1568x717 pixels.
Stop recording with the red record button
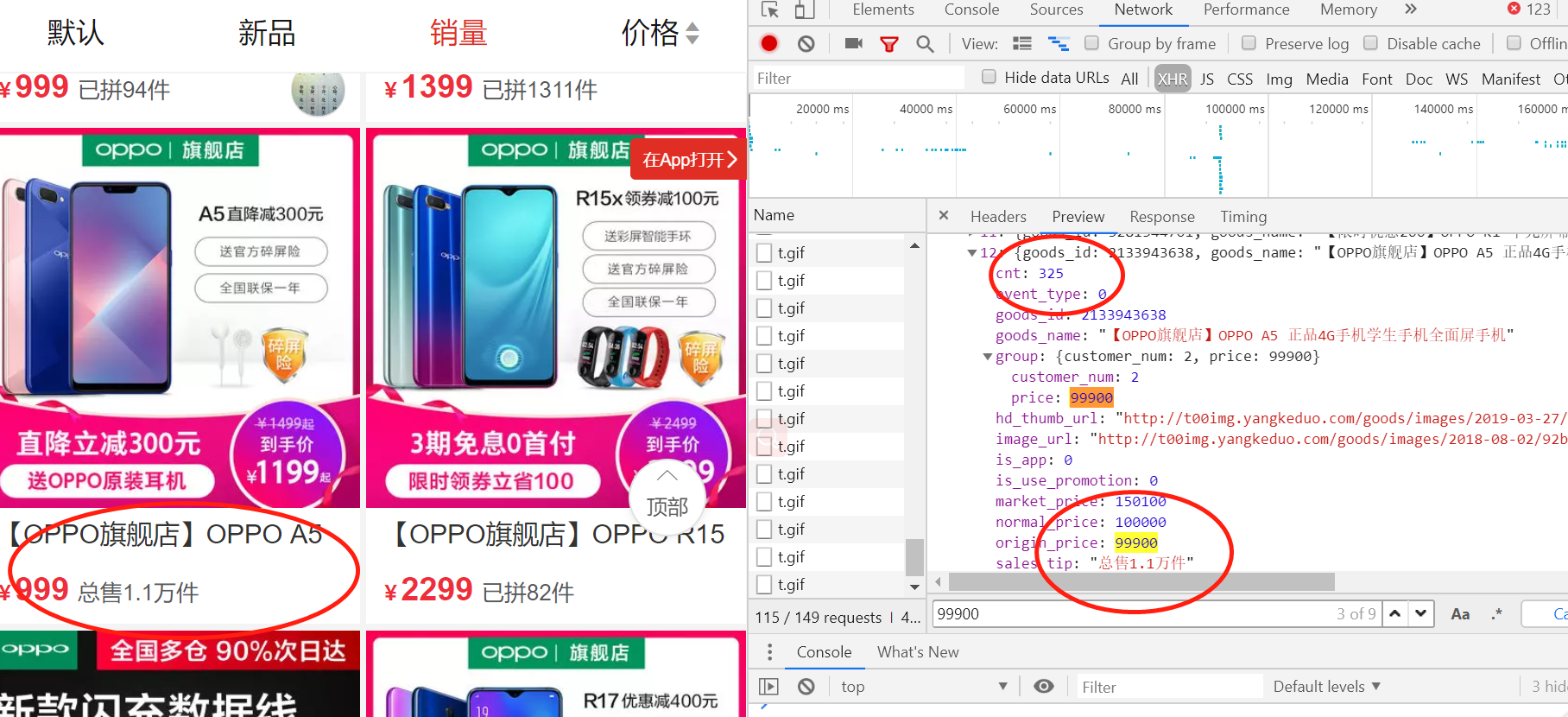pos(769,43)
